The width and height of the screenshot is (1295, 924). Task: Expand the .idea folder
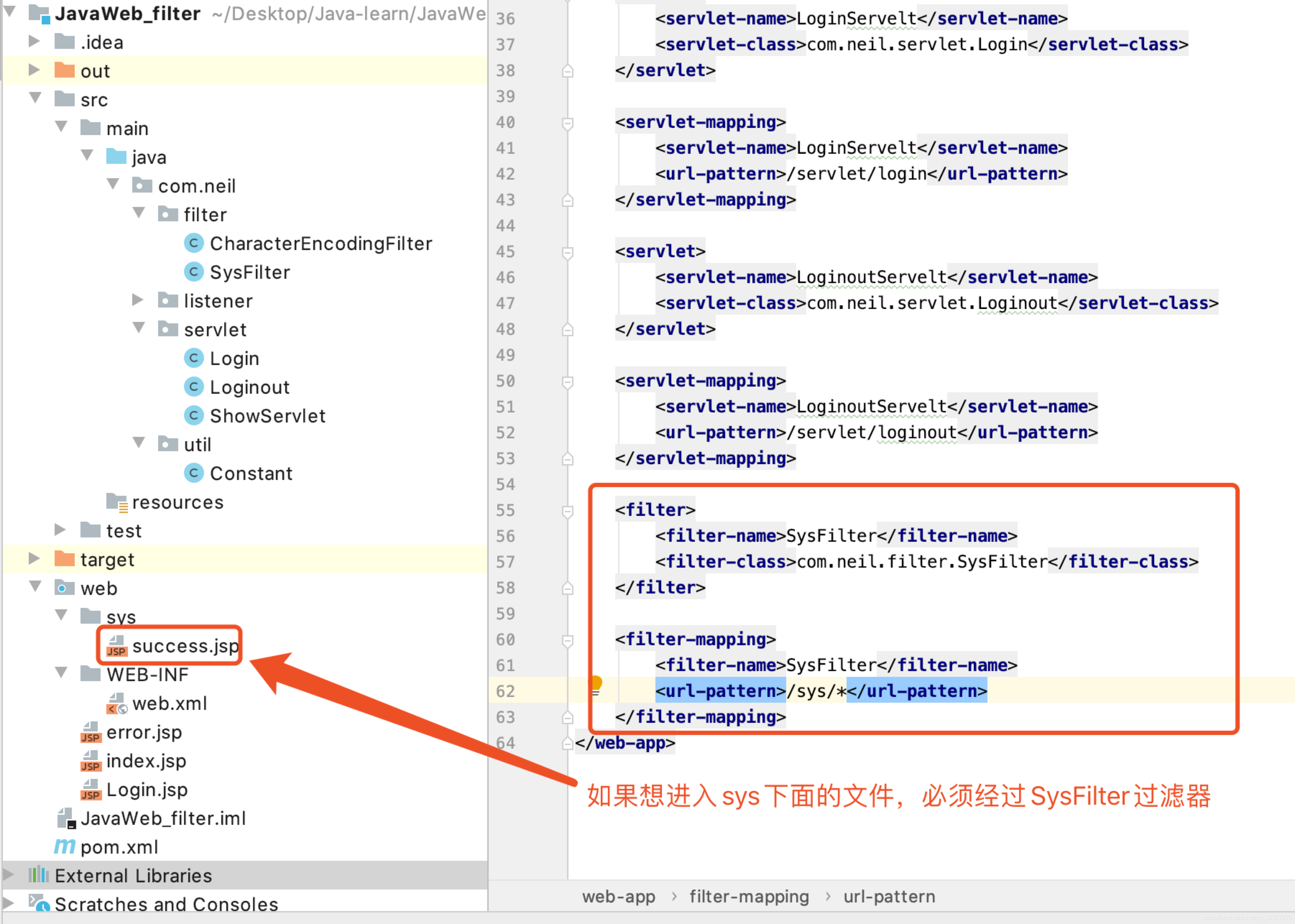click(x=34, y=41)
